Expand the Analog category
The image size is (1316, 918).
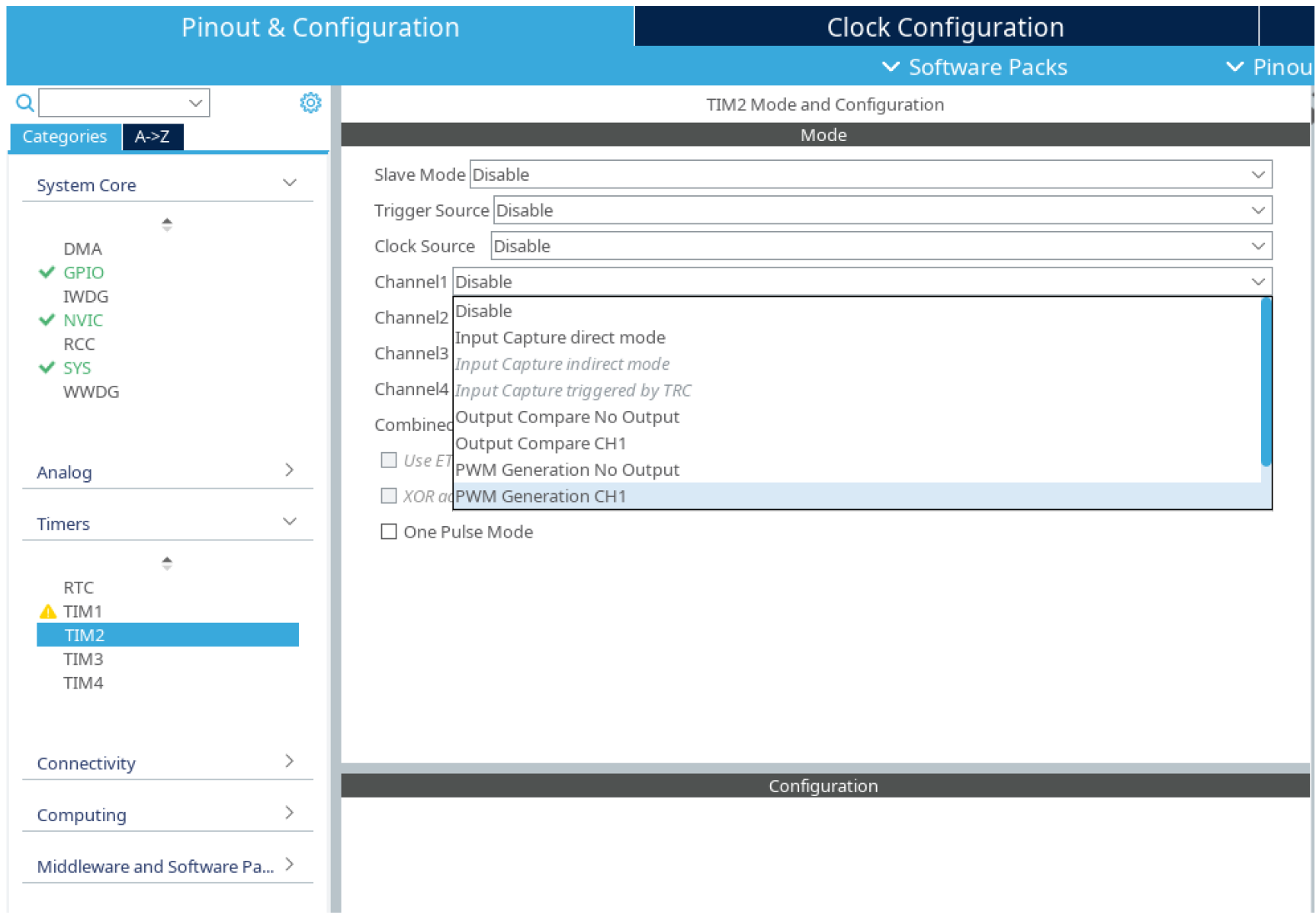point(167,473)
